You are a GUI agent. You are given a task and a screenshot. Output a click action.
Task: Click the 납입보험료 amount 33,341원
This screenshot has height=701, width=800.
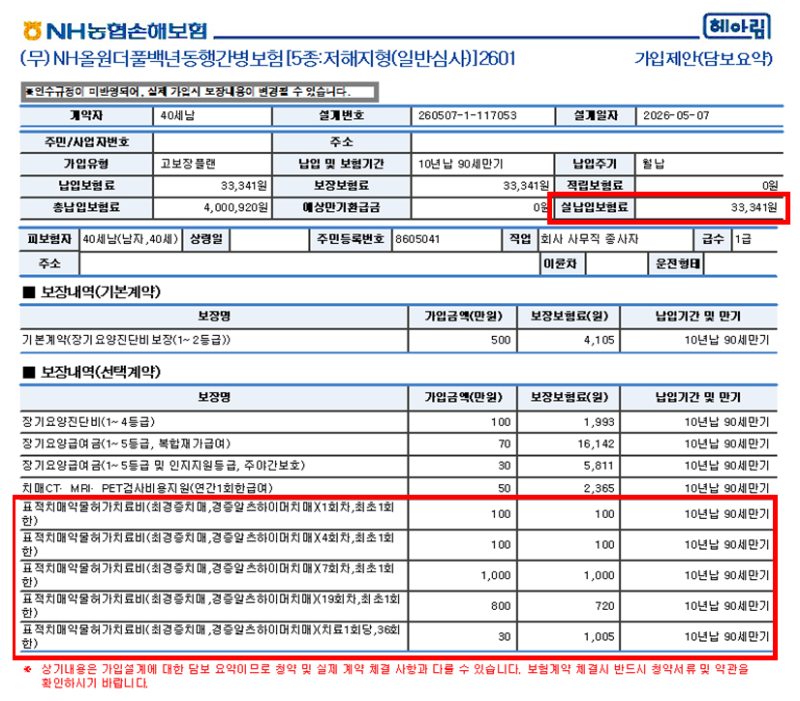tap(244, 186)
